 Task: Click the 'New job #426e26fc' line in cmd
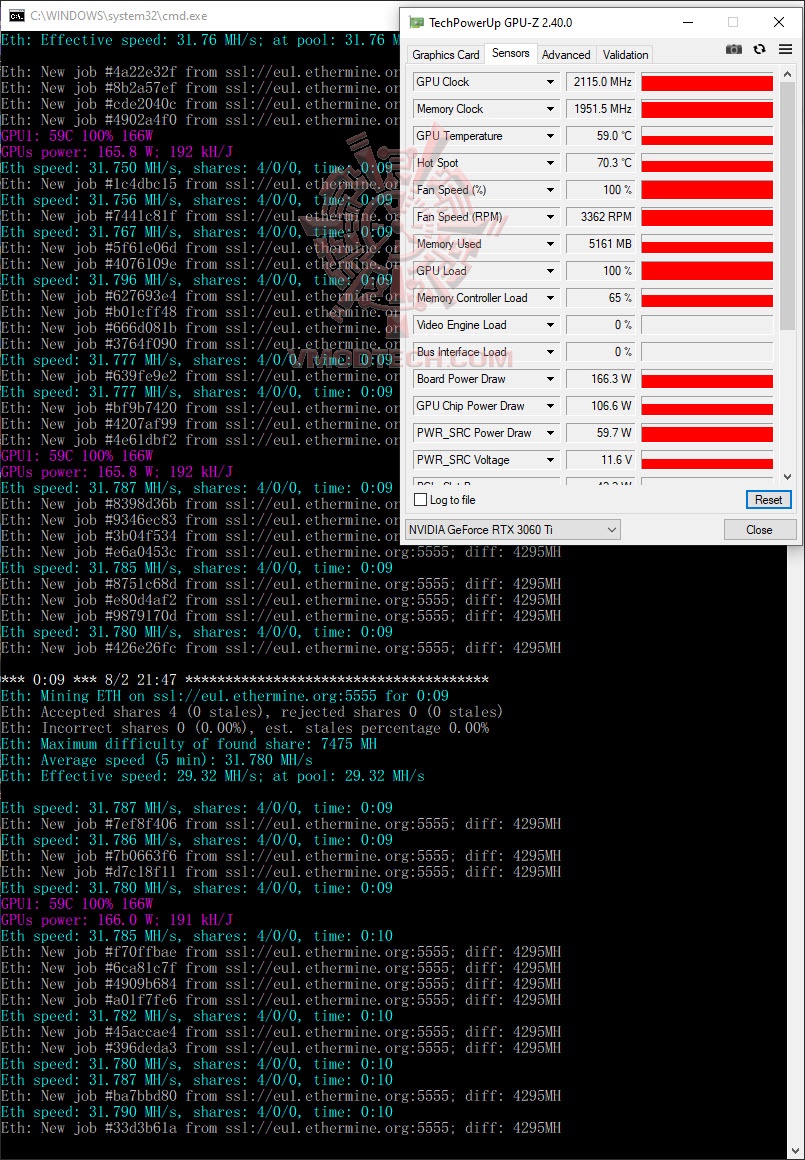pyautogui.click(x=280, y=648)
